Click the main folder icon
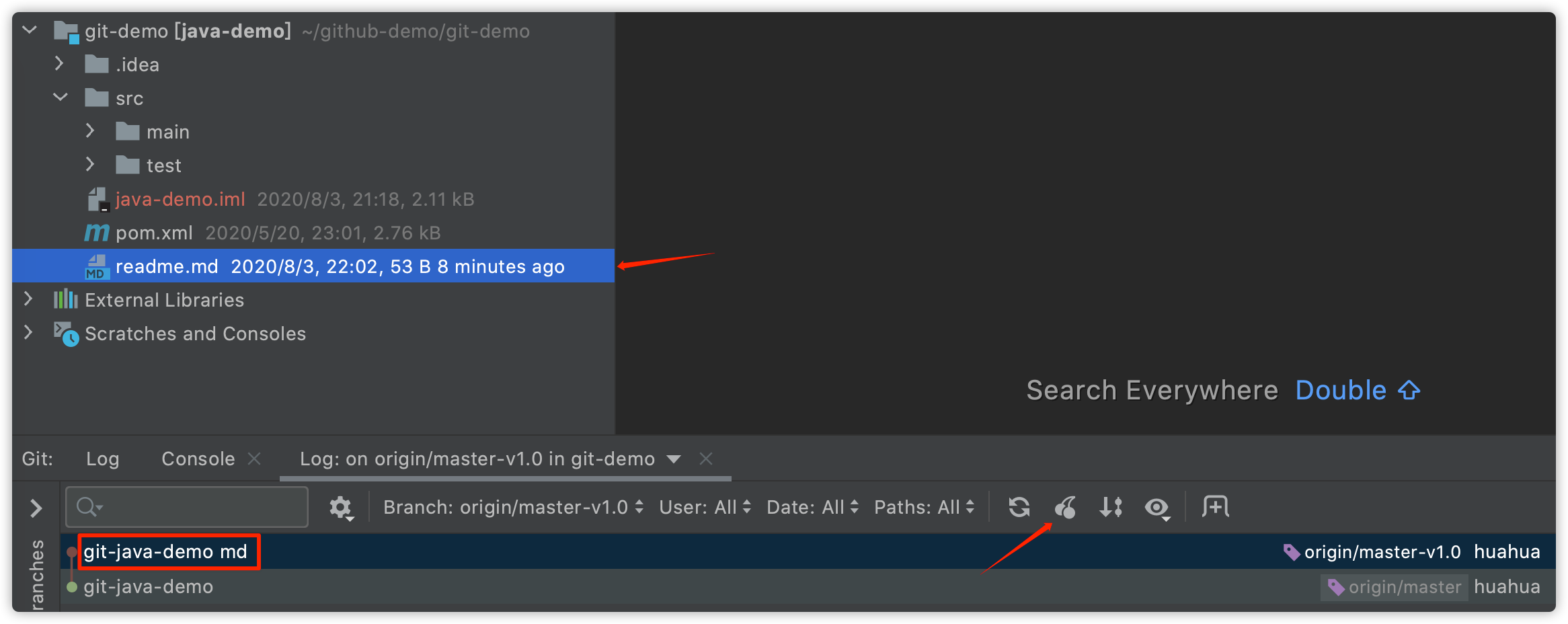 click(128, 132)
